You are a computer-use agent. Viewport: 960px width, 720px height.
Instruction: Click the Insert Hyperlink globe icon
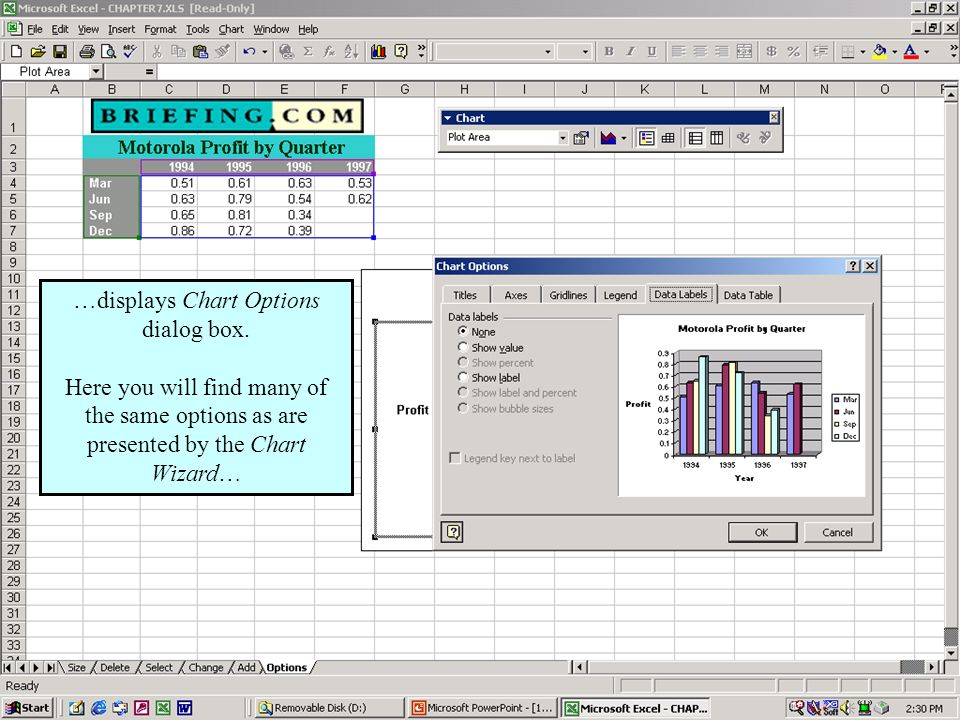coord(286,51)
